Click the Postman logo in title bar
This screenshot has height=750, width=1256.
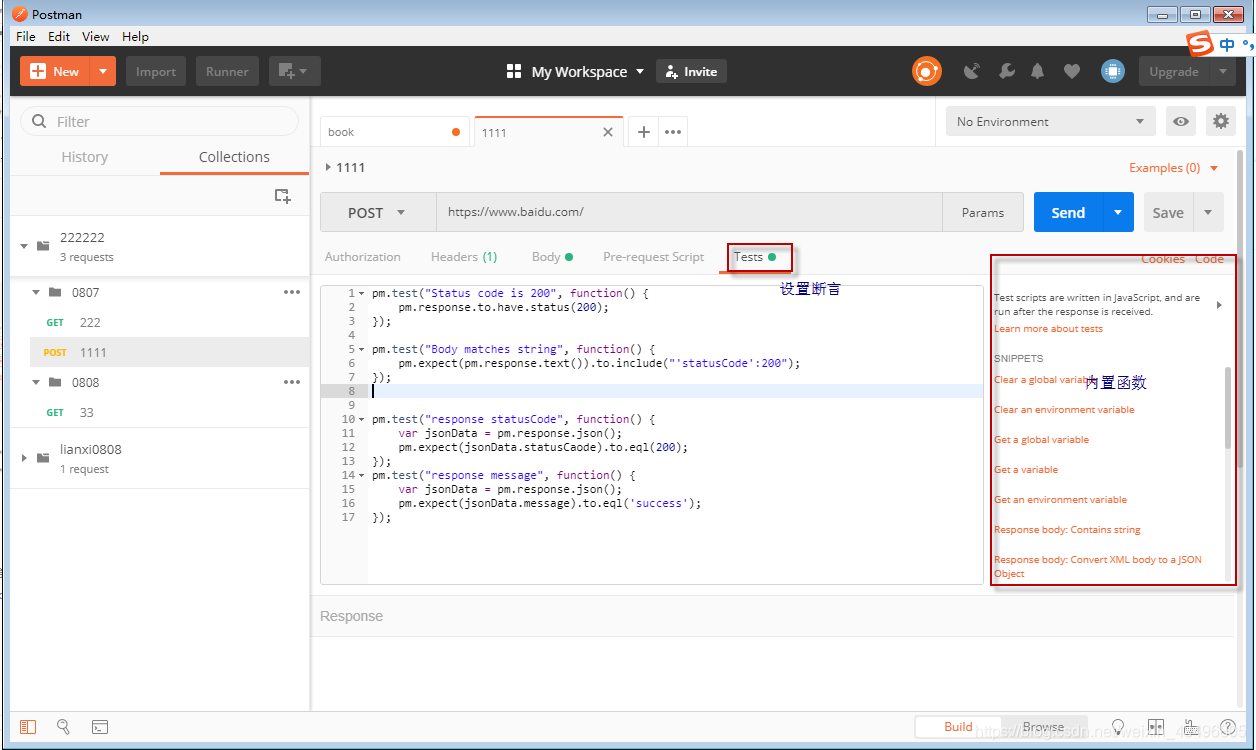(19, 14)
